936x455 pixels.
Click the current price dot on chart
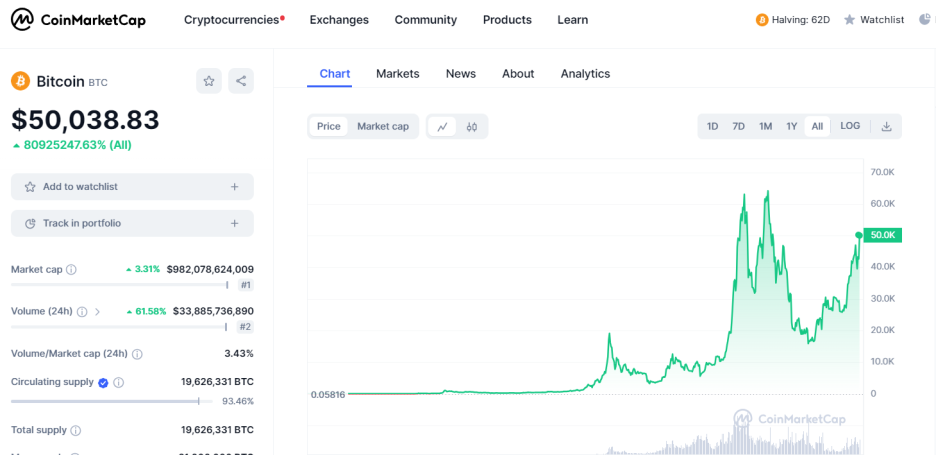click(x=859, y=235)
